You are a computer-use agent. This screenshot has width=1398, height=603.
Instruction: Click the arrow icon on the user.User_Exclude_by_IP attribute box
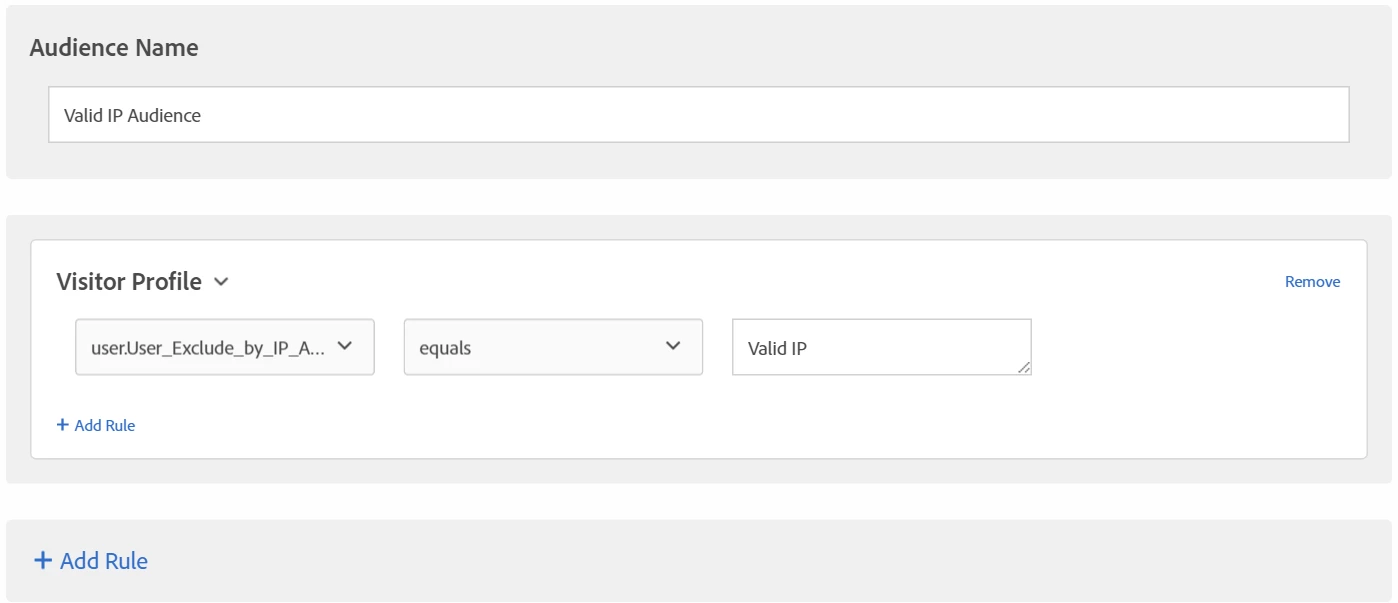pyautogui.click(x=344, y=346)
